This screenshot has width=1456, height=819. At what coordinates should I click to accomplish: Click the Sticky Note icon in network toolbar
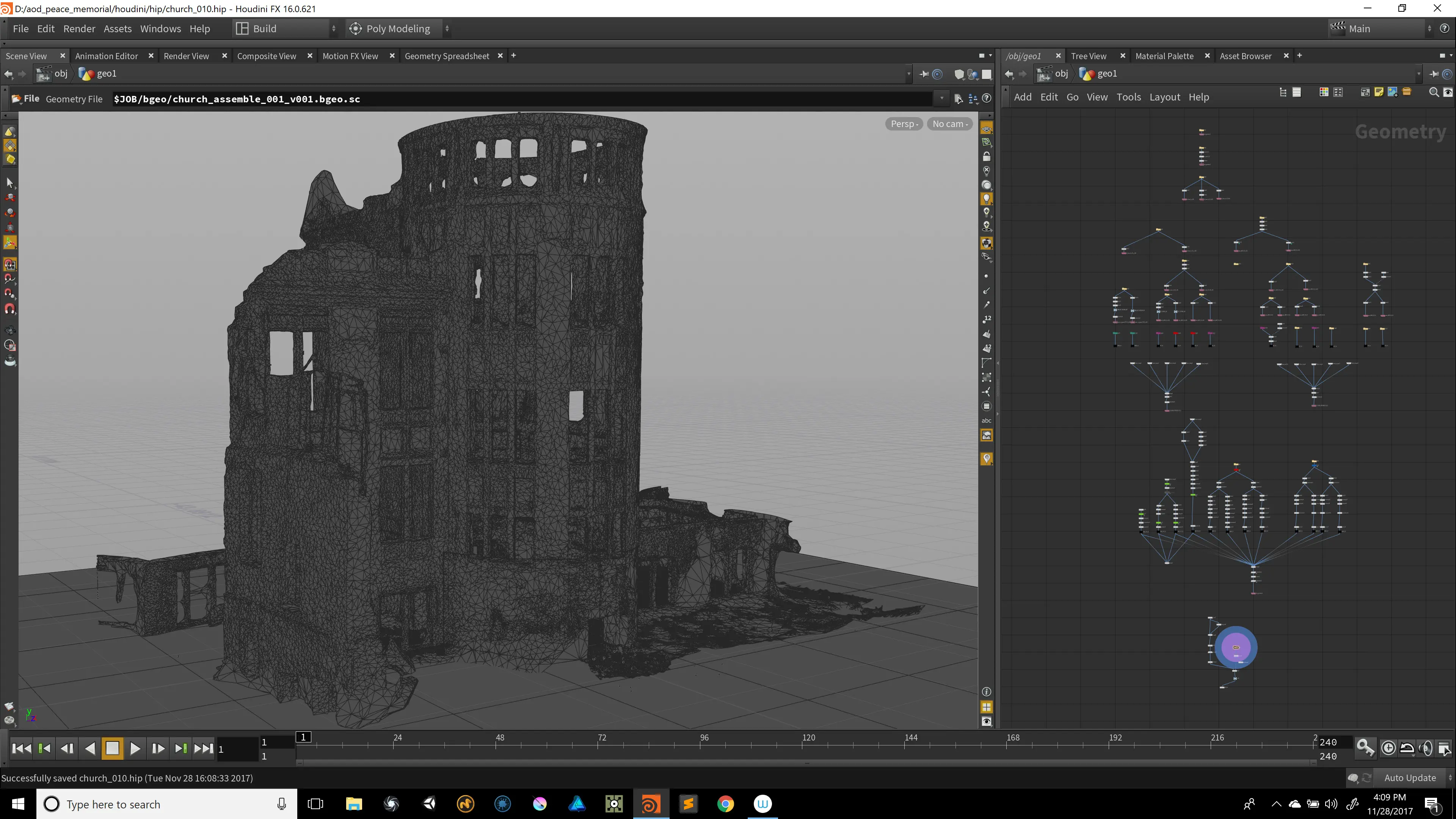click(x=1379, y=92)
